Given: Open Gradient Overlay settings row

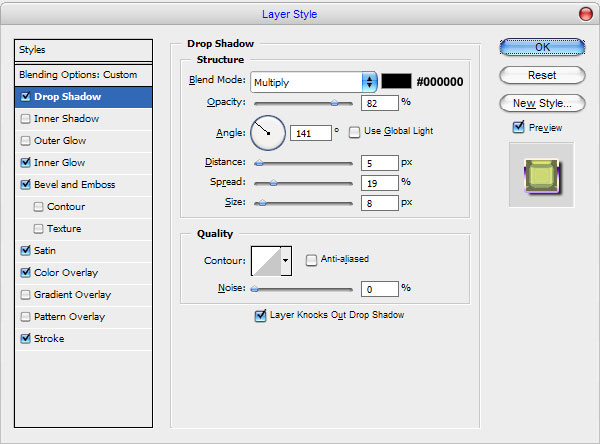Looking at the screenshot, I should 83,295.
